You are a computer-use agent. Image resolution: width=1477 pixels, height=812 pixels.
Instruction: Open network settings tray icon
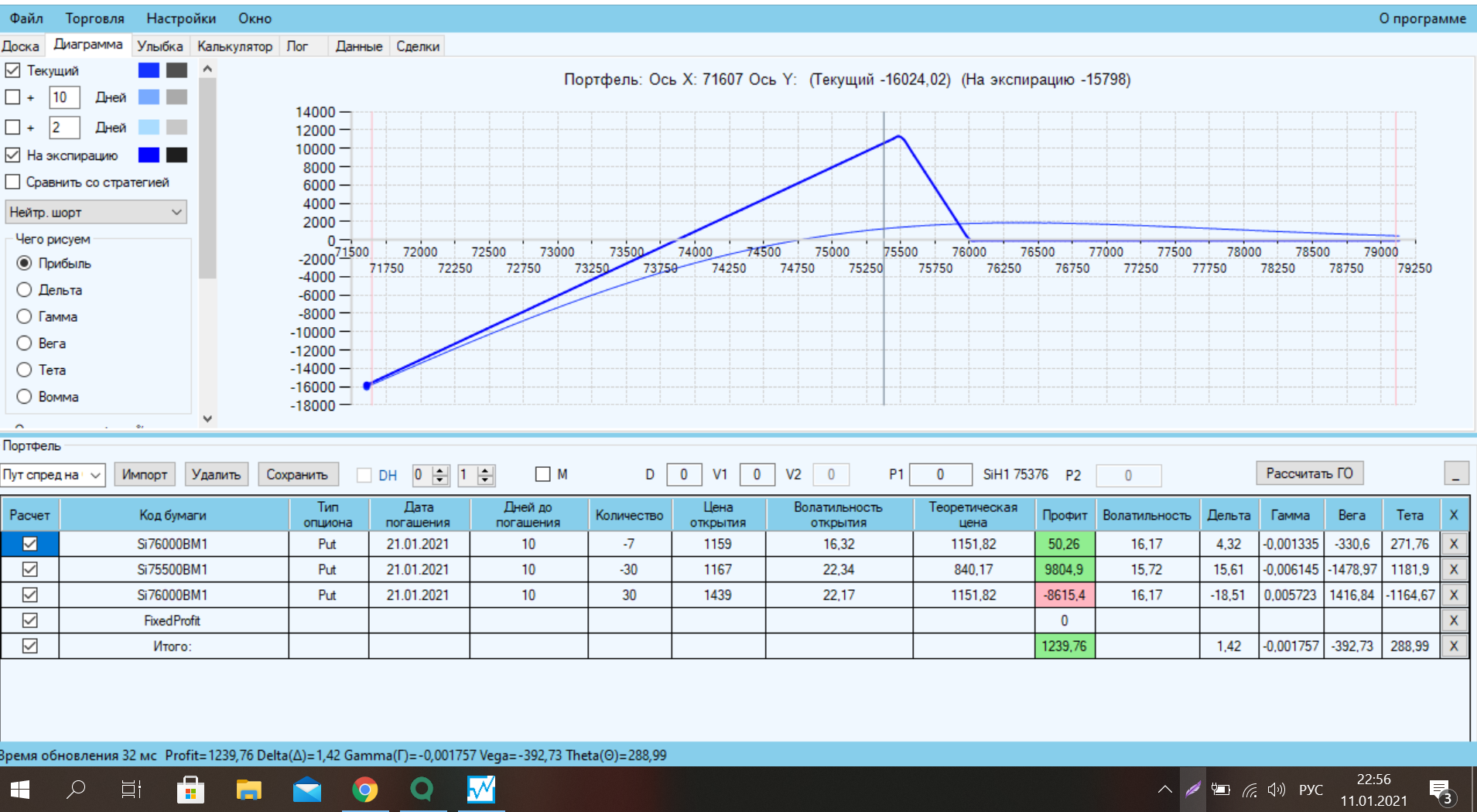coord(1250,790)
